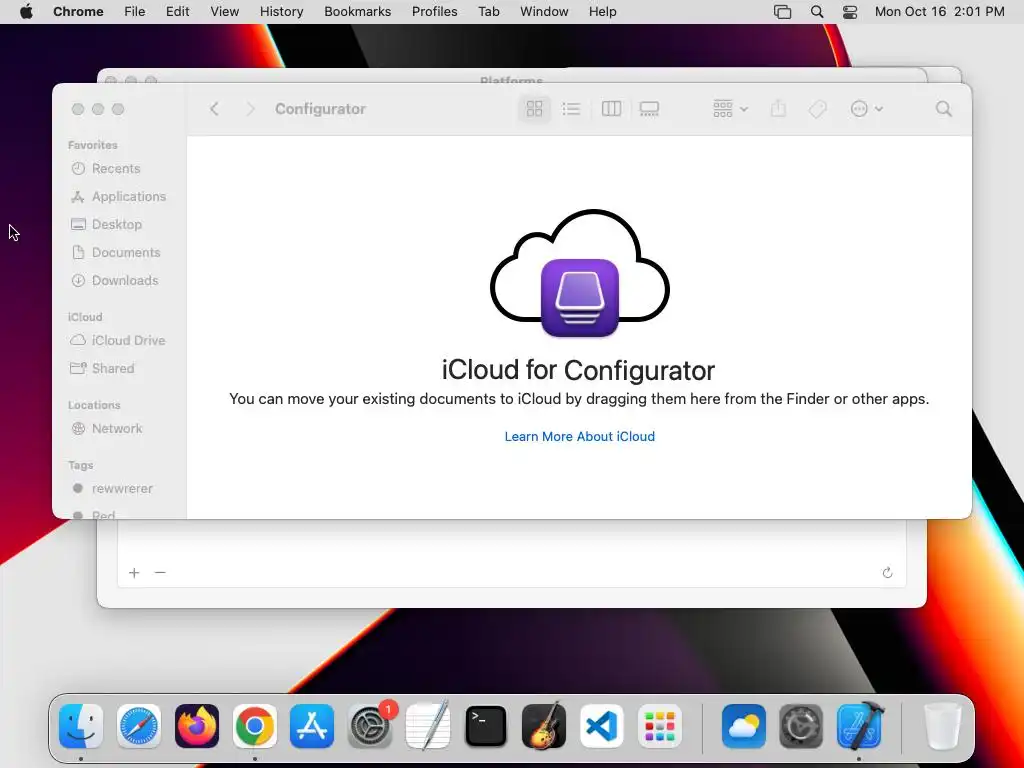Open the App Store from the Dock
This screenshot has width=1024, height=768.
click(x=312, y=726)
